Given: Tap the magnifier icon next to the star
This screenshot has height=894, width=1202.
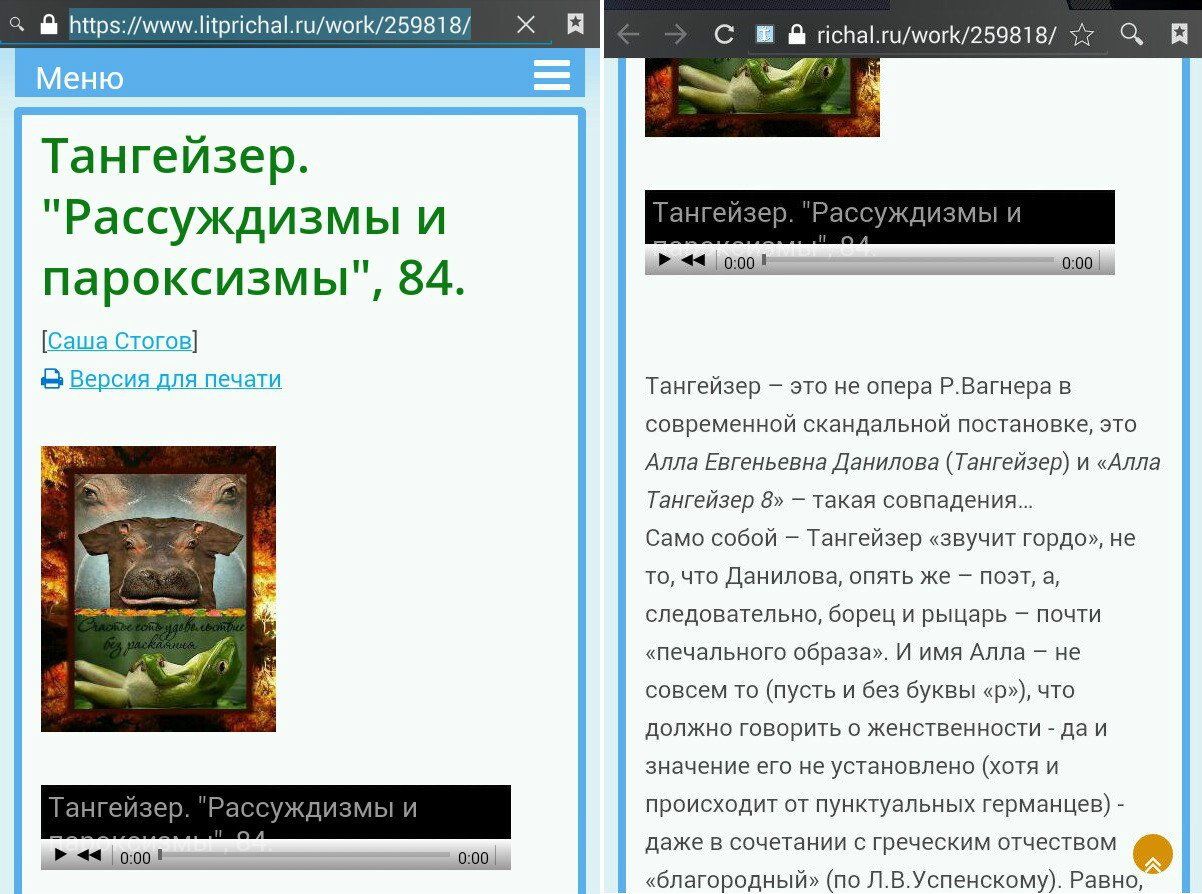Looking at the screenshot, I should pos(1131,35).
